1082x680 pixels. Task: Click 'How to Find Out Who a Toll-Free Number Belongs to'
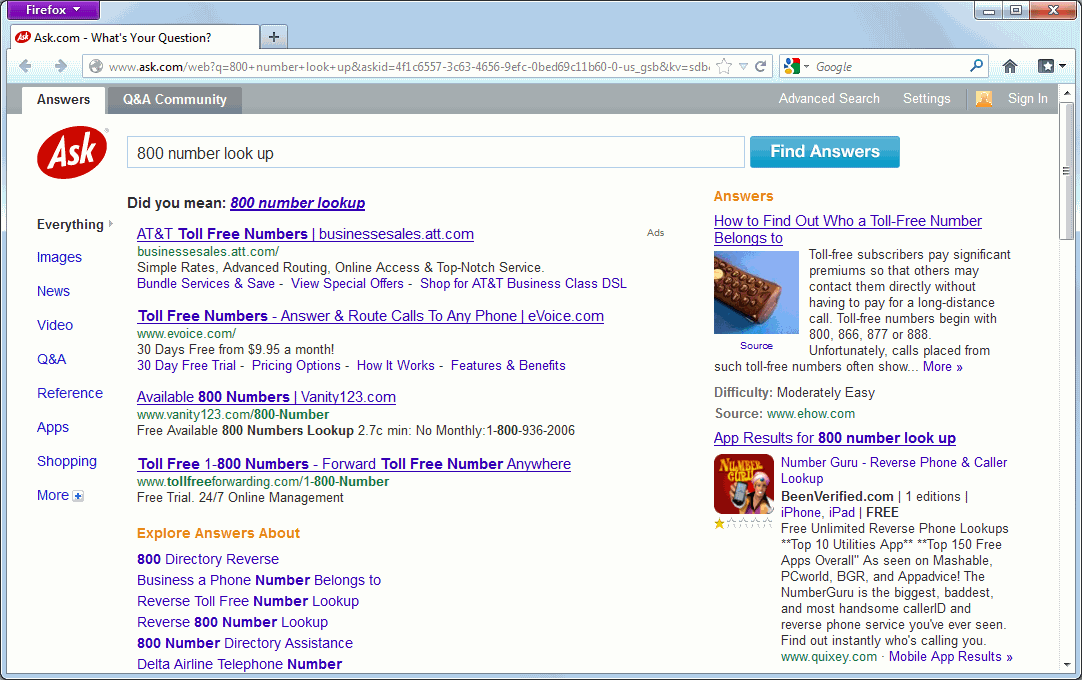coord(847,229)
